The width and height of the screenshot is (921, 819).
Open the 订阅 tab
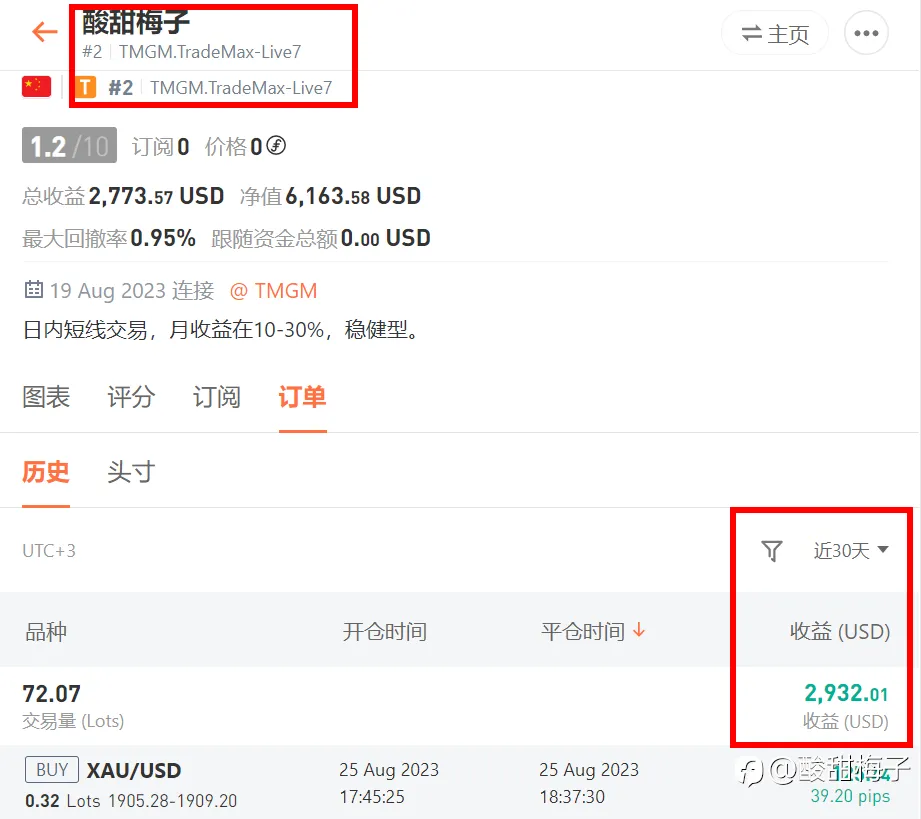(217, 397)
